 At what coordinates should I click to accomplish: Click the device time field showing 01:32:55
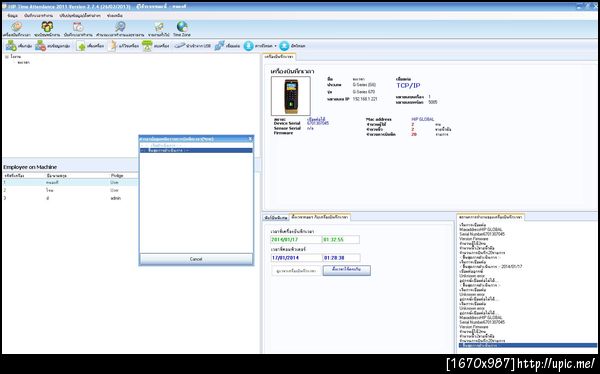[341, 240]
